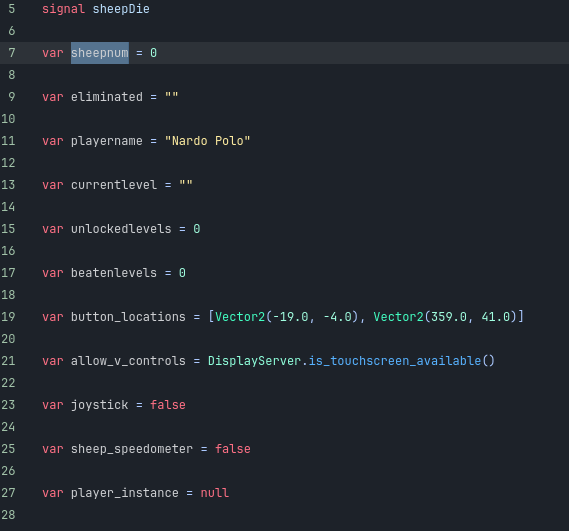The width and height of the screenshot is (569, 531).
Task: Click the sheep_speedometer variable name
Action: point(132,449)
